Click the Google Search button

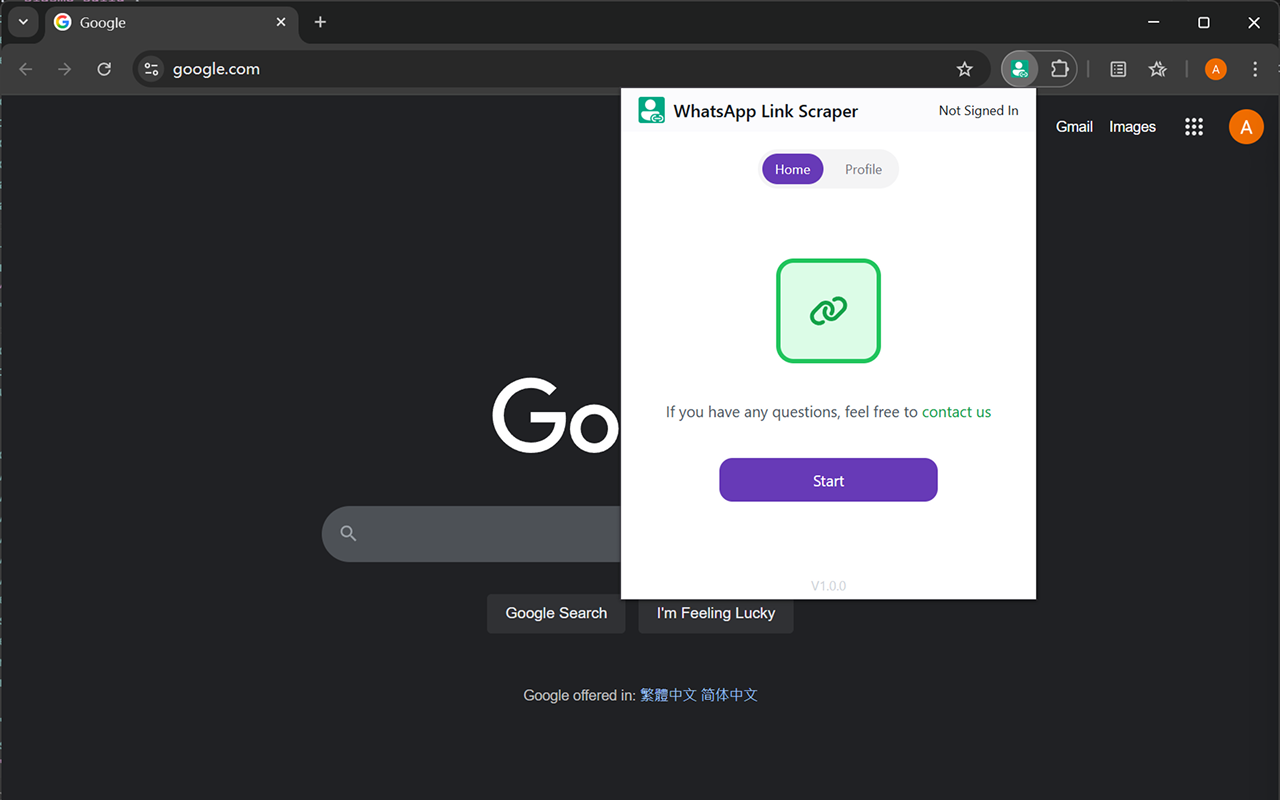pyautogui.click(x=556, y=613)
